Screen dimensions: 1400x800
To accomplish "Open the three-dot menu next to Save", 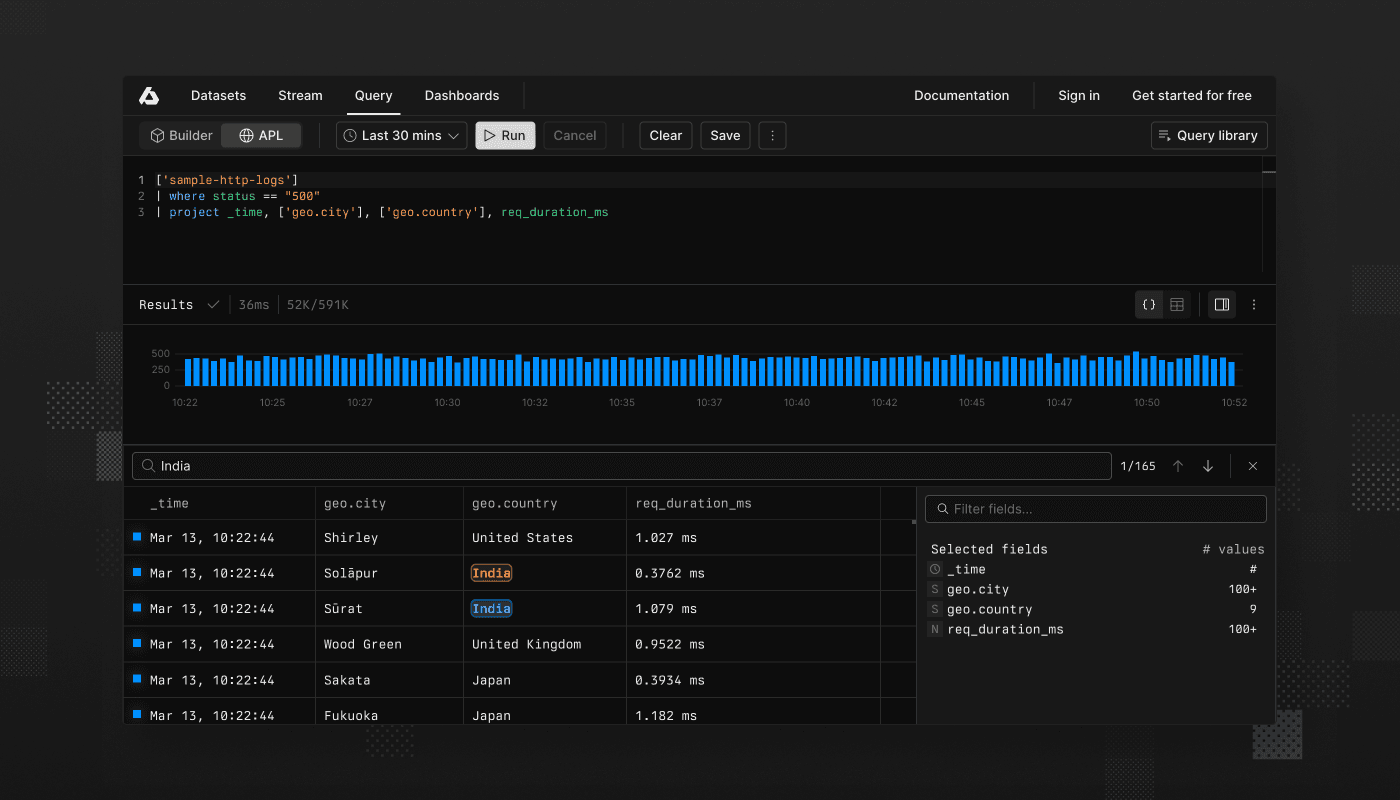I will (x=772, y=134).
